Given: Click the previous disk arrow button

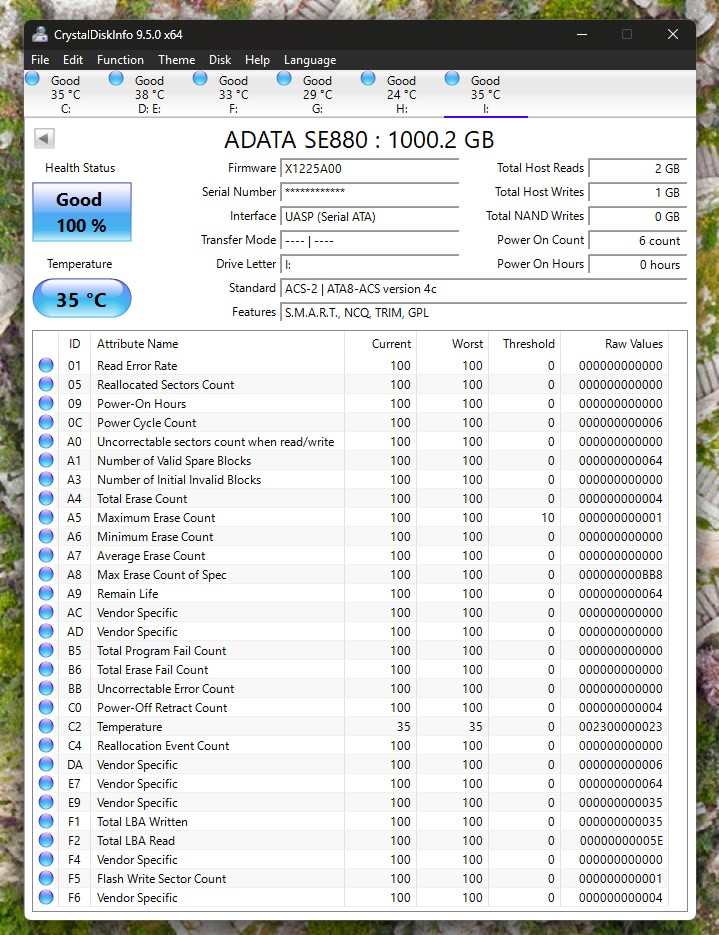Looking at the screenshot, I should (x=44, y=138).
